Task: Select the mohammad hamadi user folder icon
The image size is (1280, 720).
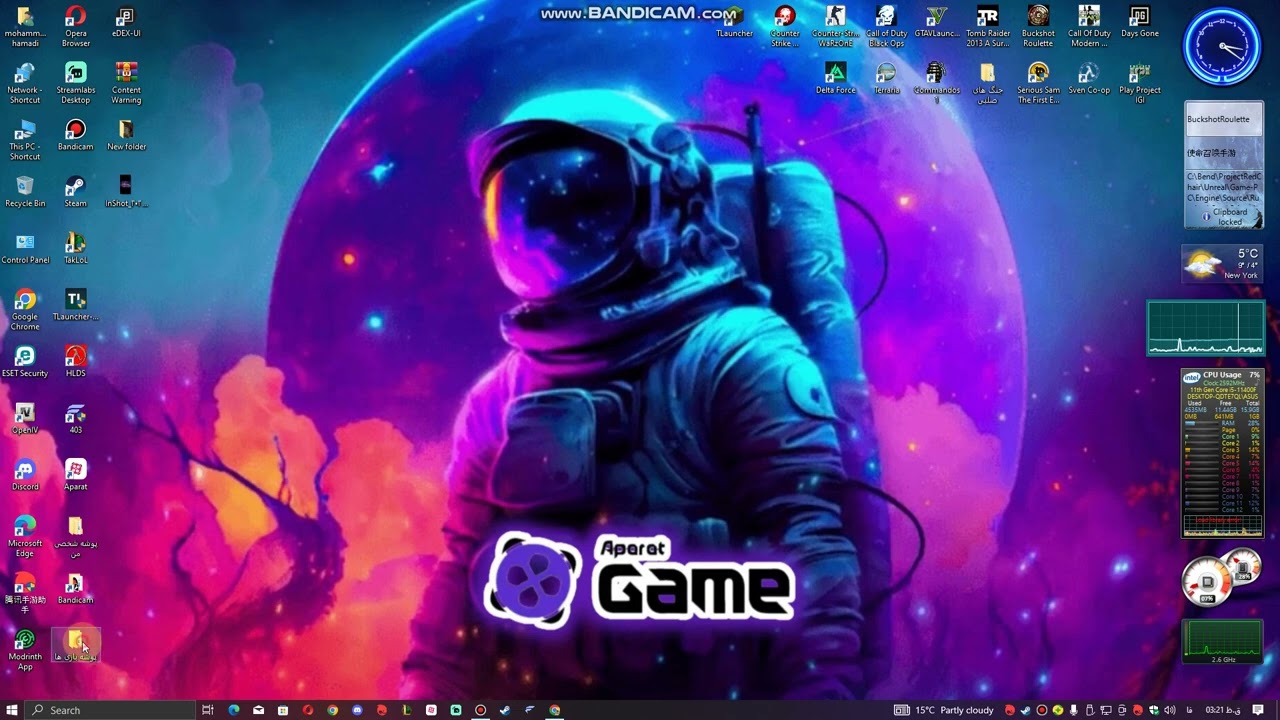Action: (25, 26)
